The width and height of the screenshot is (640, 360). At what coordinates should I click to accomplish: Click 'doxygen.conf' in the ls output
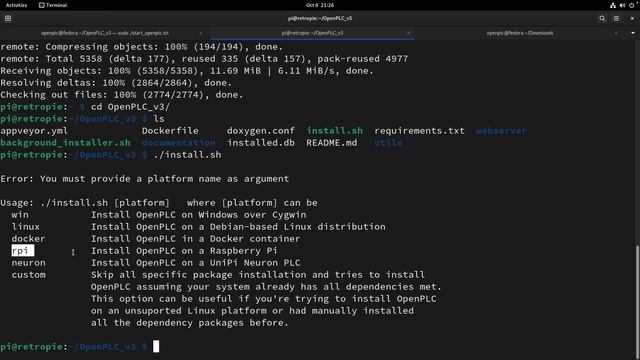pyautogui.click(x=261, y=131)
